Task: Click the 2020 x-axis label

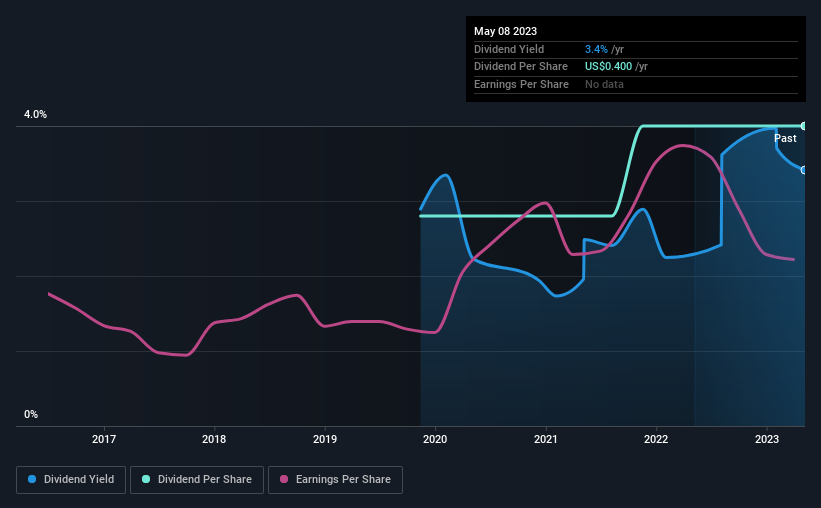Action: tap(435, 439)
